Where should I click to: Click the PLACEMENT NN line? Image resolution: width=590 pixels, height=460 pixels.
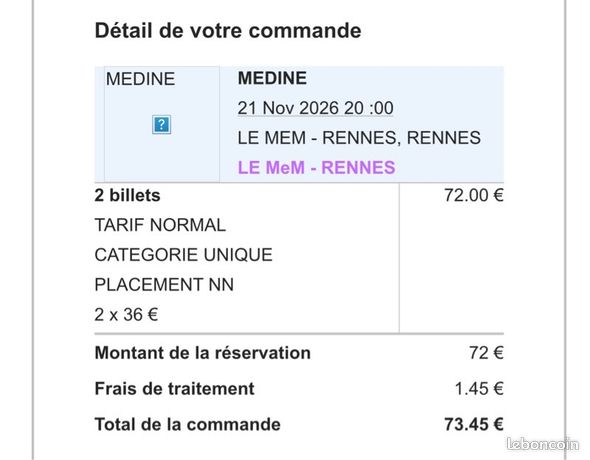(164, 285)
